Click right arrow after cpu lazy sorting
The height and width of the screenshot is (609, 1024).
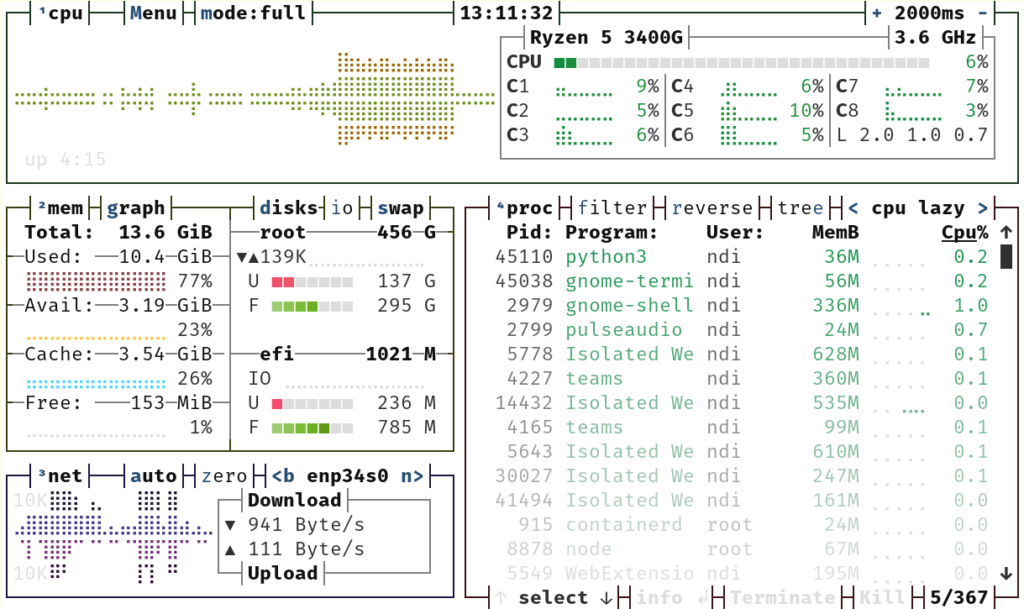point(983,208)
